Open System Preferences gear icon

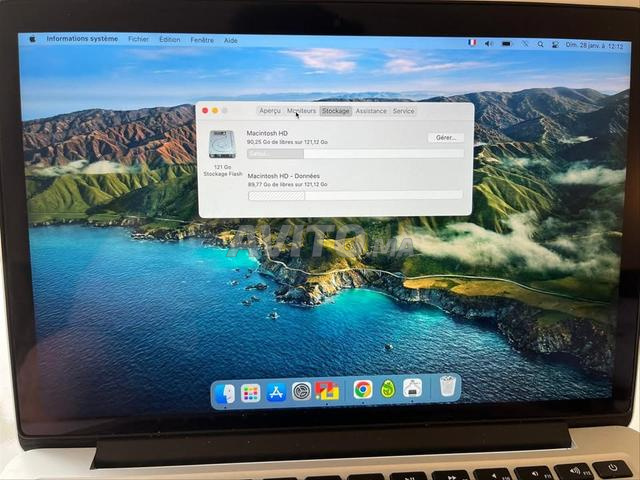(302, 391)
